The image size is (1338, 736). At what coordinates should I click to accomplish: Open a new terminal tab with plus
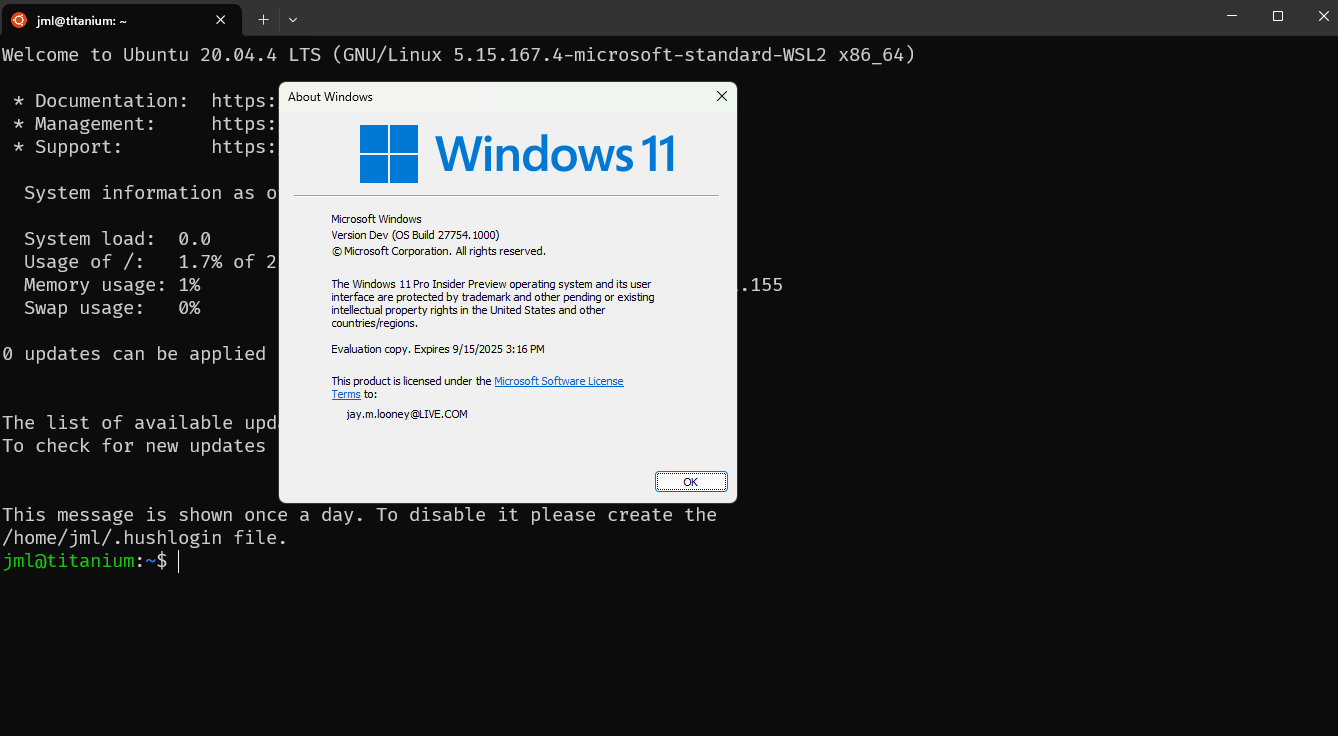(x=263, y=19)
